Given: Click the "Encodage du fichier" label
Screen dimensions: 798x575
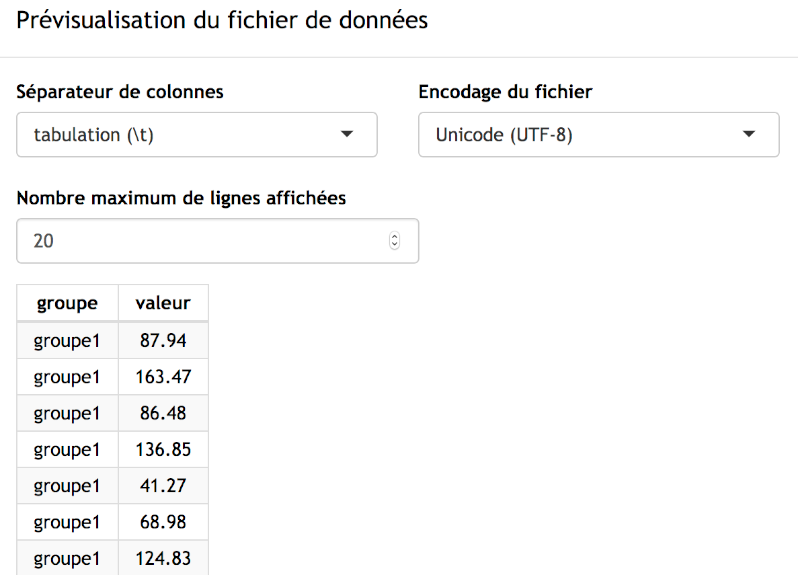Looking at the screenshot, I should pyautogui.click(x=505, y=92).
